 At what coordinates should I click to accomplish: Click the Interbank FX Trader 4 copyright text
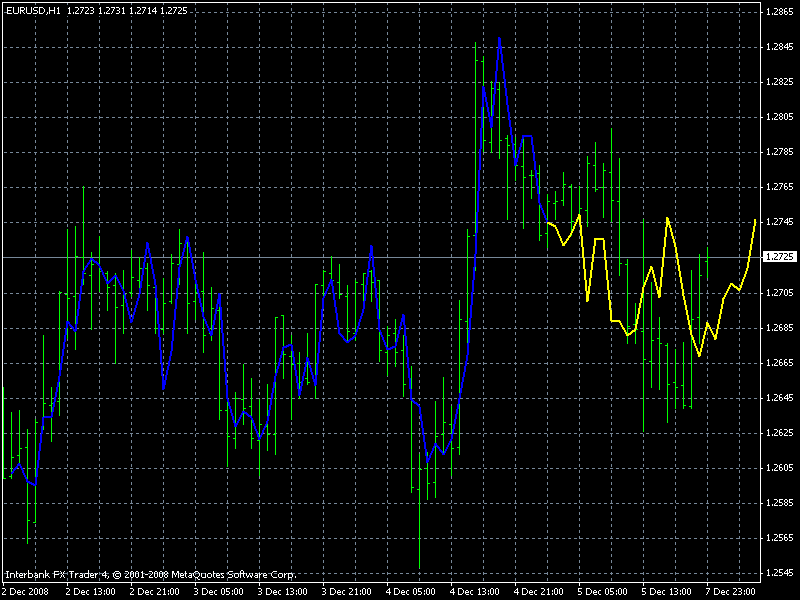click(x=151, y=575)
